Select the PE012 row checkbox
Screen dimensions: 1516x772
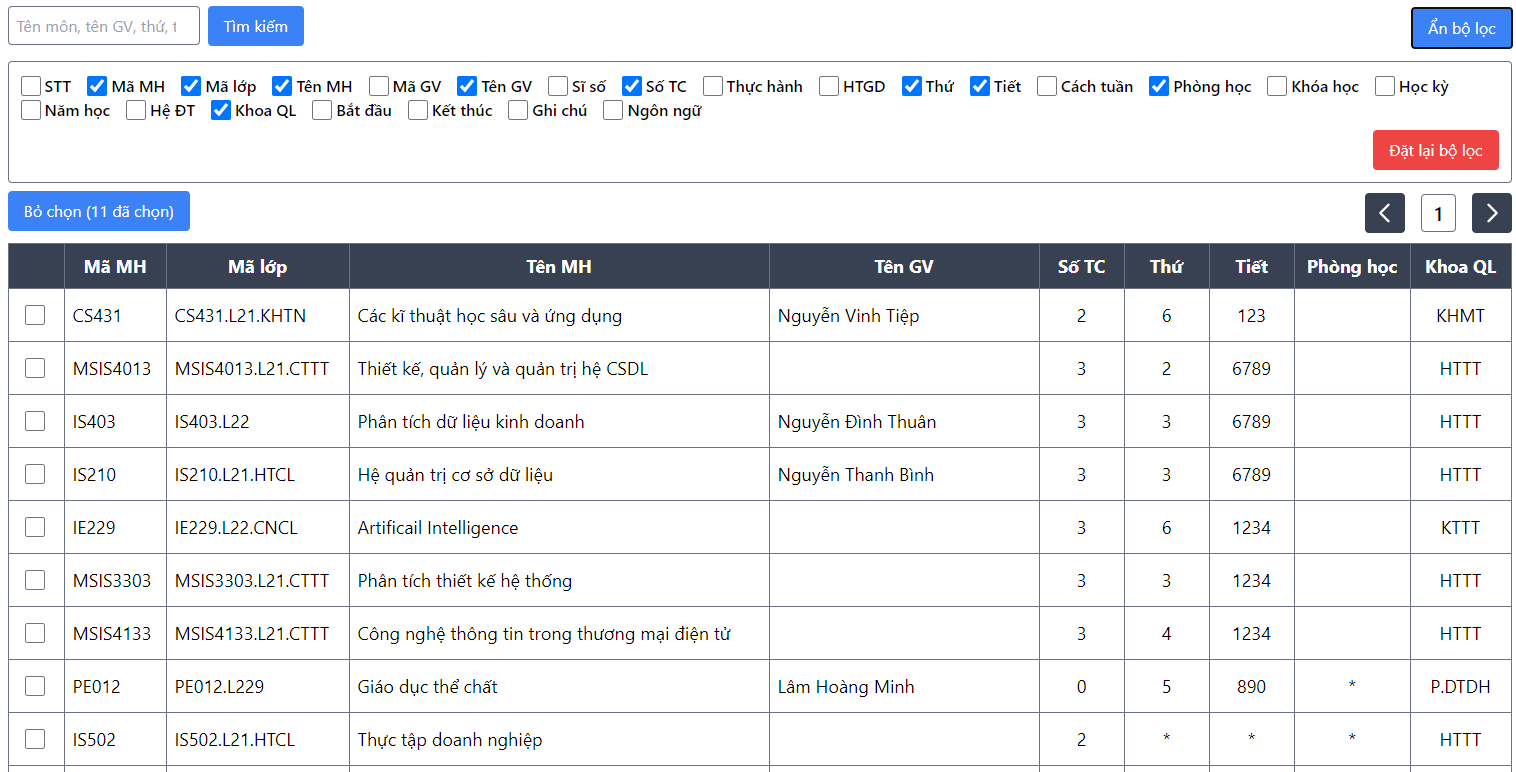pyautogui.click(x=35, y=686)
